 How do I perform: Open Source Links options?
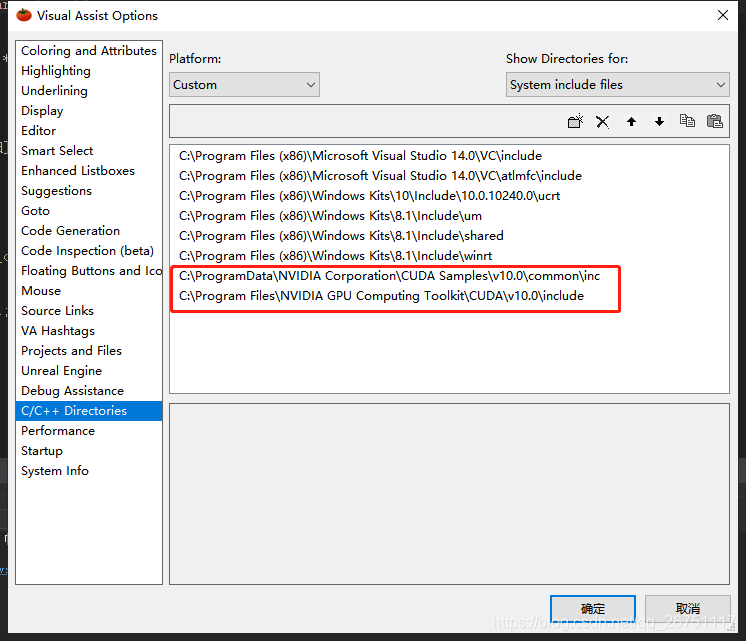[89, 311]
